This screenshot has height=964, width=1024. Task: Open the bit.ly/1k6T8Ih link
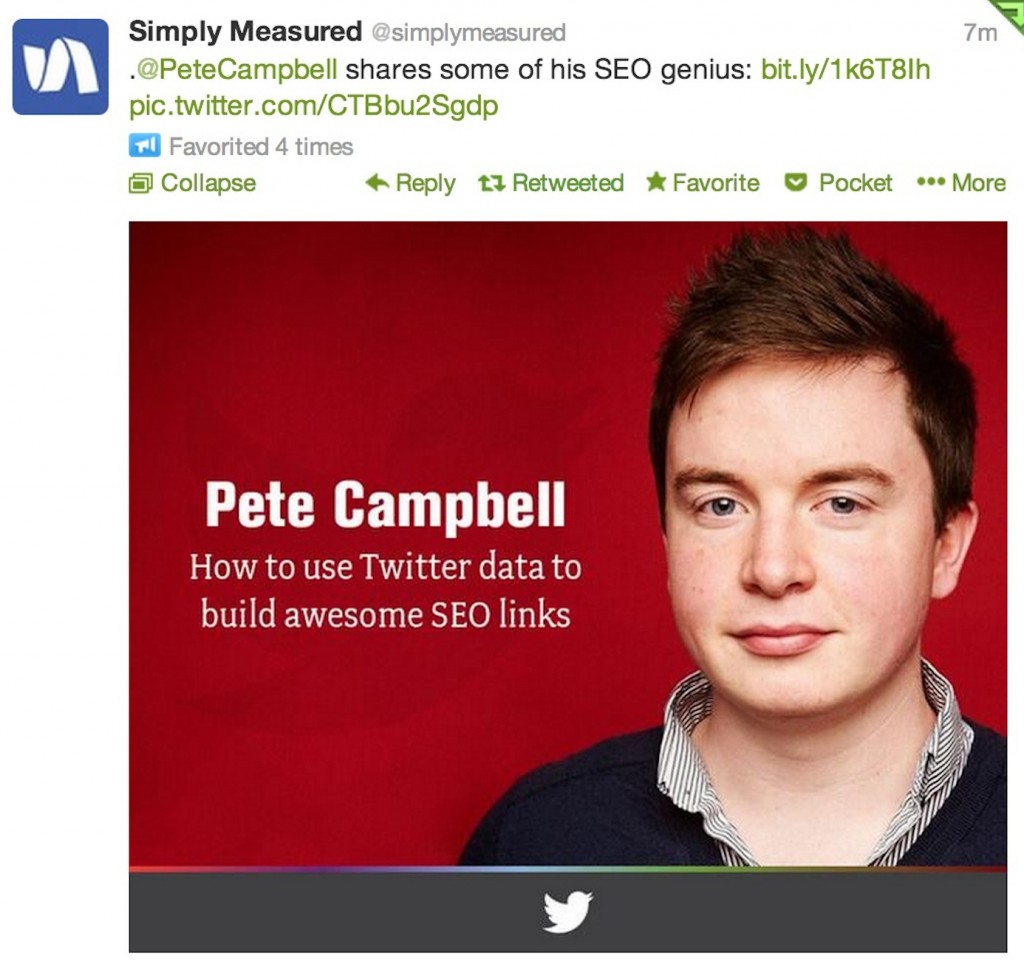tap(846, 69)
